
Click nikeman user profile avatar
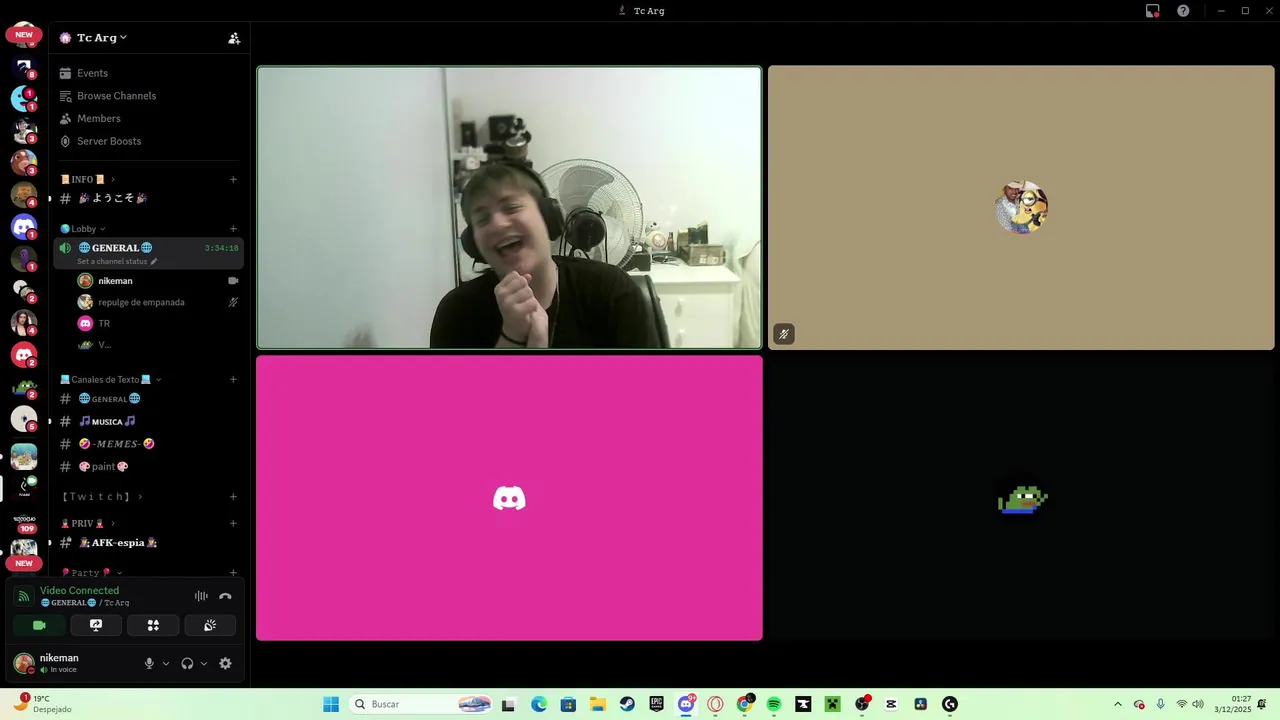tap(23, 663)
